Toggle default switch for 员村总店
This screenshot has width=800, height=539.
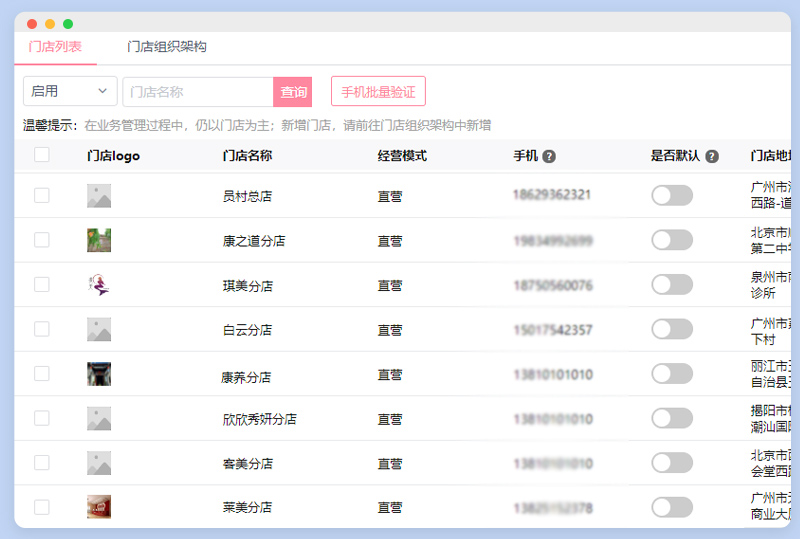tap(672, 195)
